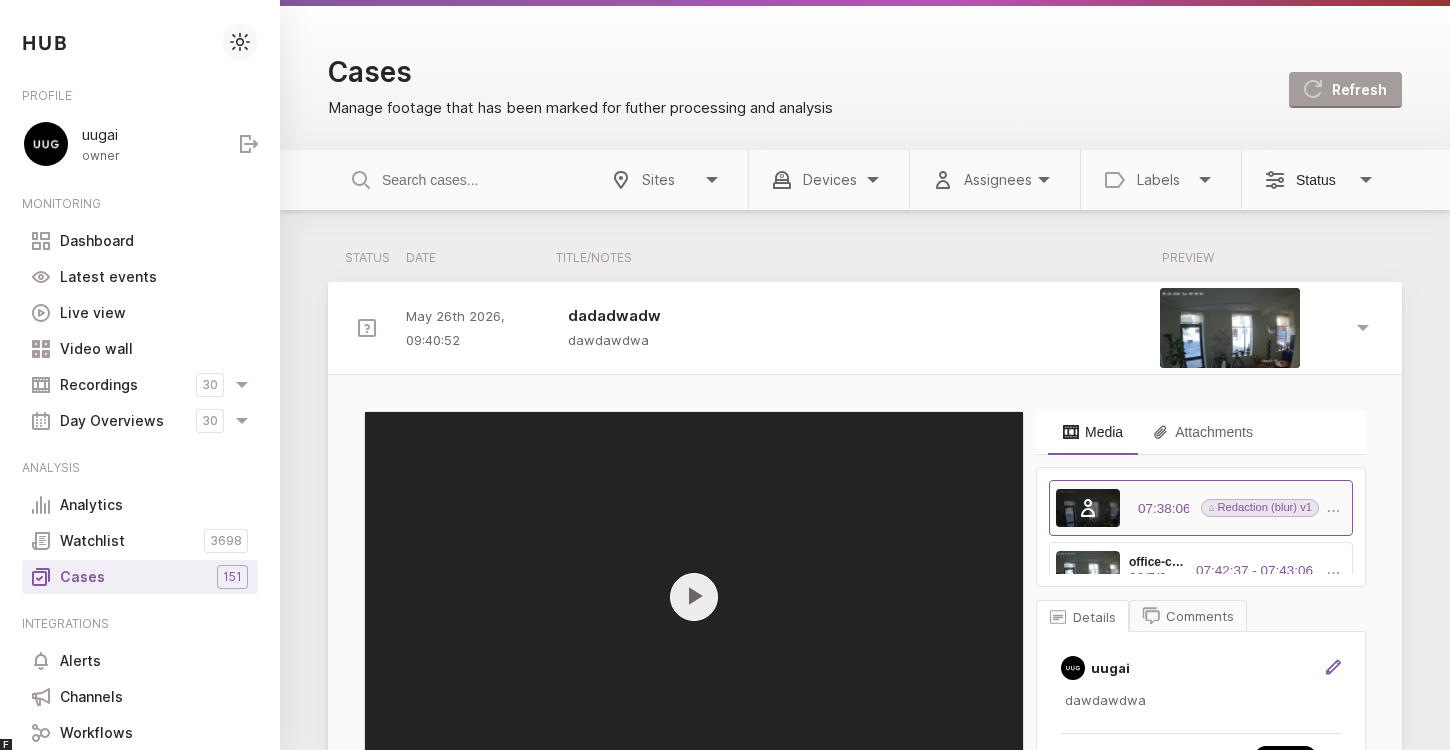Collapse the dadadwadw case row arrow

1363,328
